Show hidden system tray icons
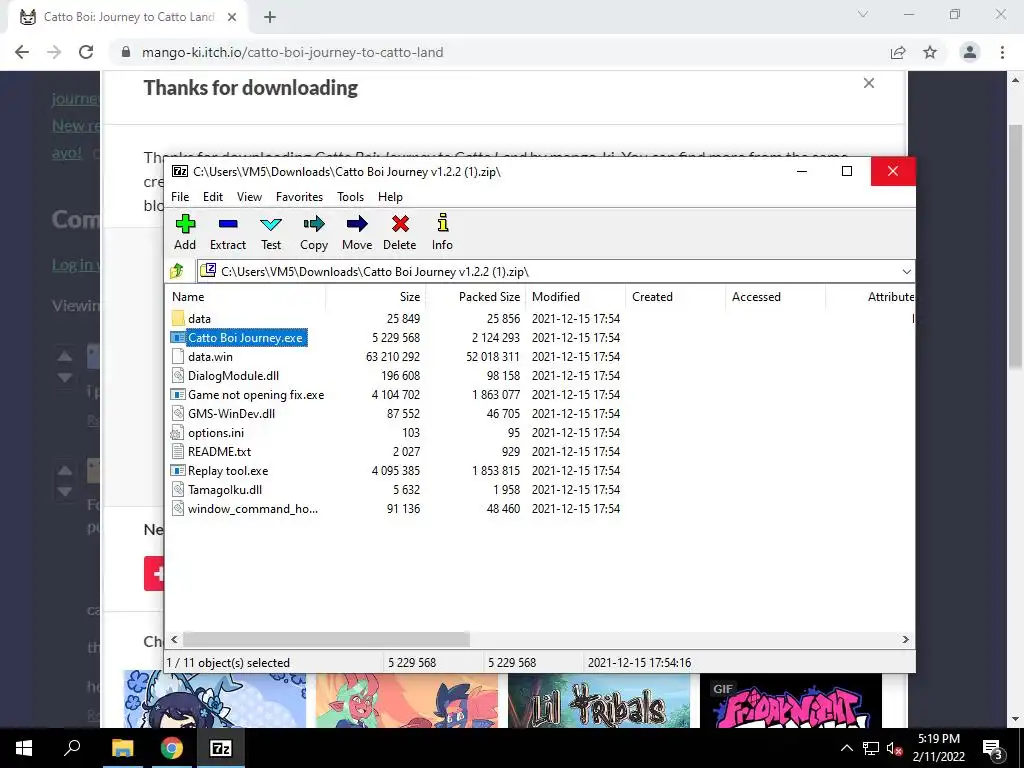Image resolution: width=1024 pixels, height=768 pixels. tap(846, 748)
